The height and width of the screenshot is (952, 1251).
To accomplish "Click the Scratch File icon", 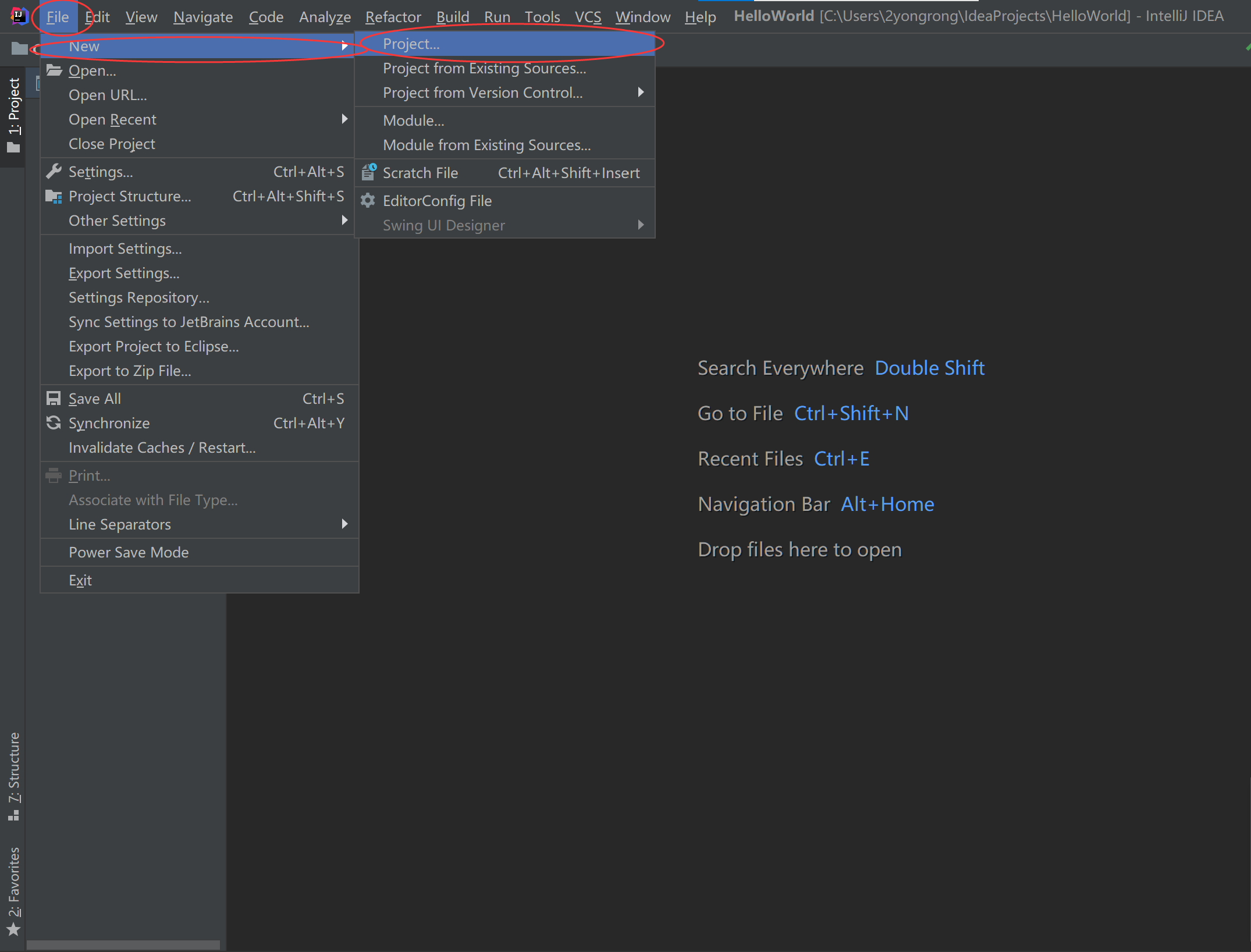I will tap(368, 173).
